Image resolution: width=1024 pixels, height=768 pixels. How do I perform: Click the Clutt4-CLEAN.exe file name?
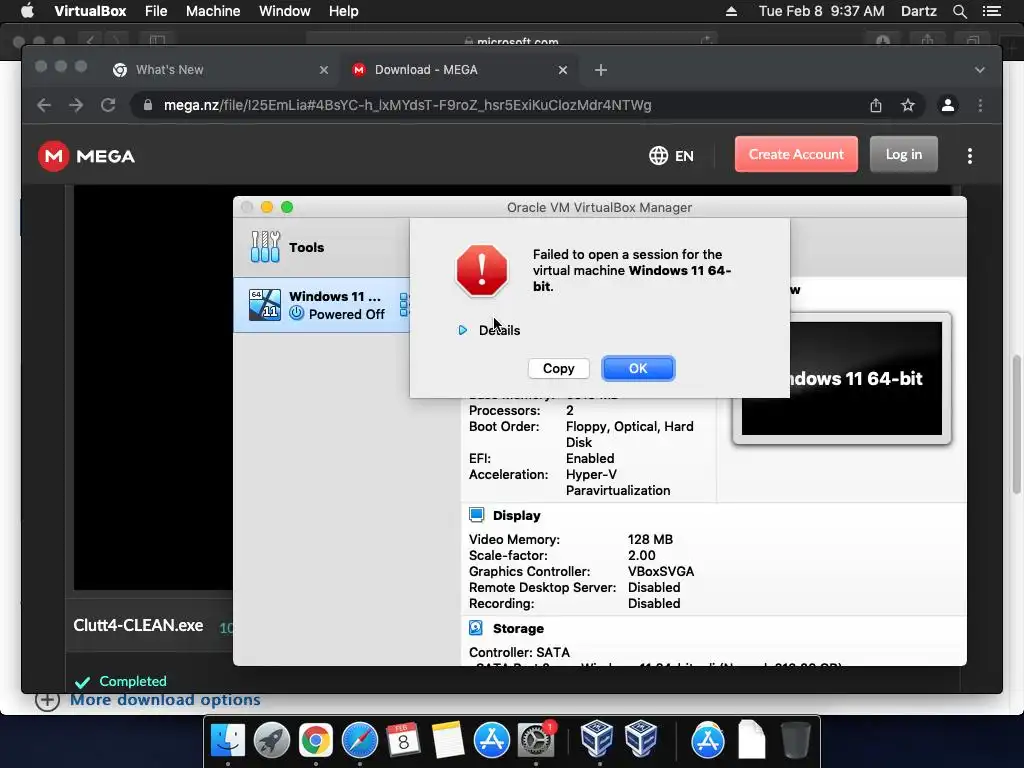point(138,625)
